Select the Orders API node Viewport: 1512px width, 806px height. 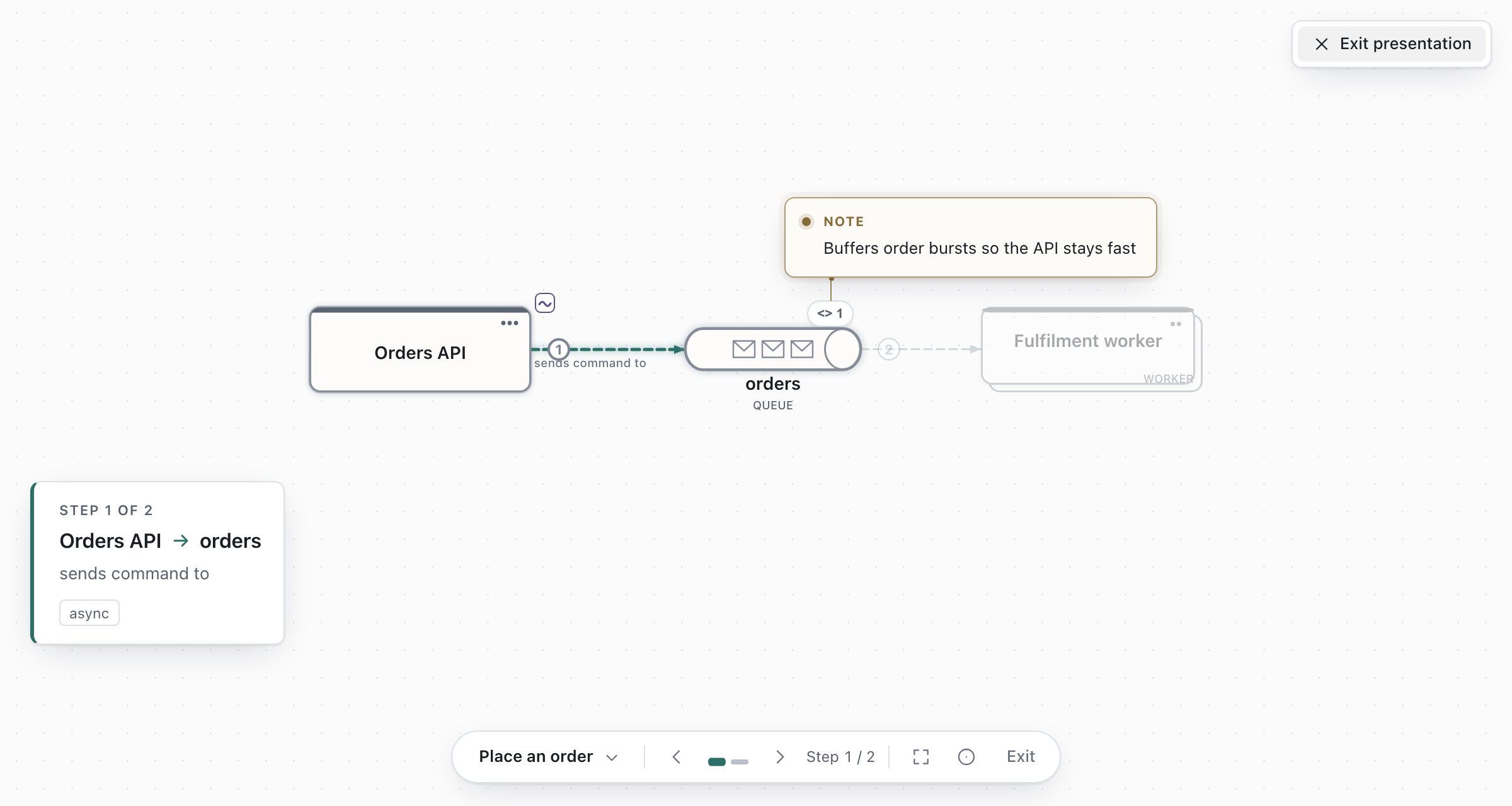pos(420,350)
